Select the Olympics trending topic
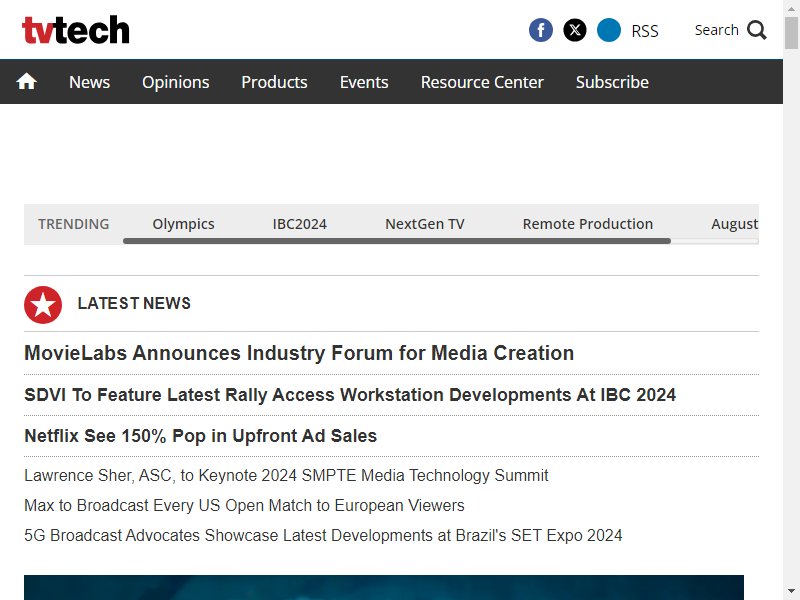Viewport: 800px width, 600px height. point(183,224)
